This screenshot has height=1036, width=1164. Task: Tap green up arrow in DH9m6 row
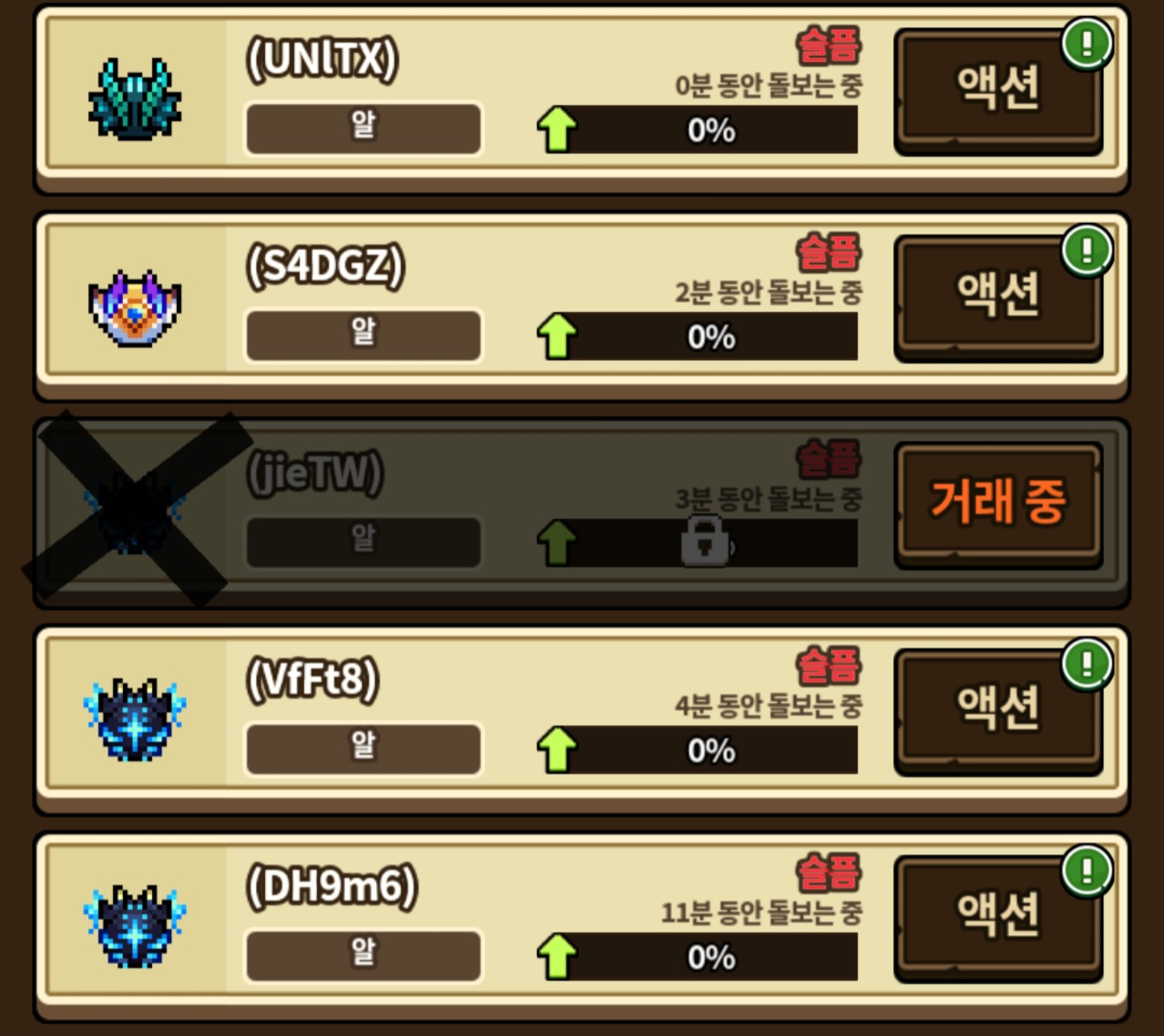click(x=557, y=957)
